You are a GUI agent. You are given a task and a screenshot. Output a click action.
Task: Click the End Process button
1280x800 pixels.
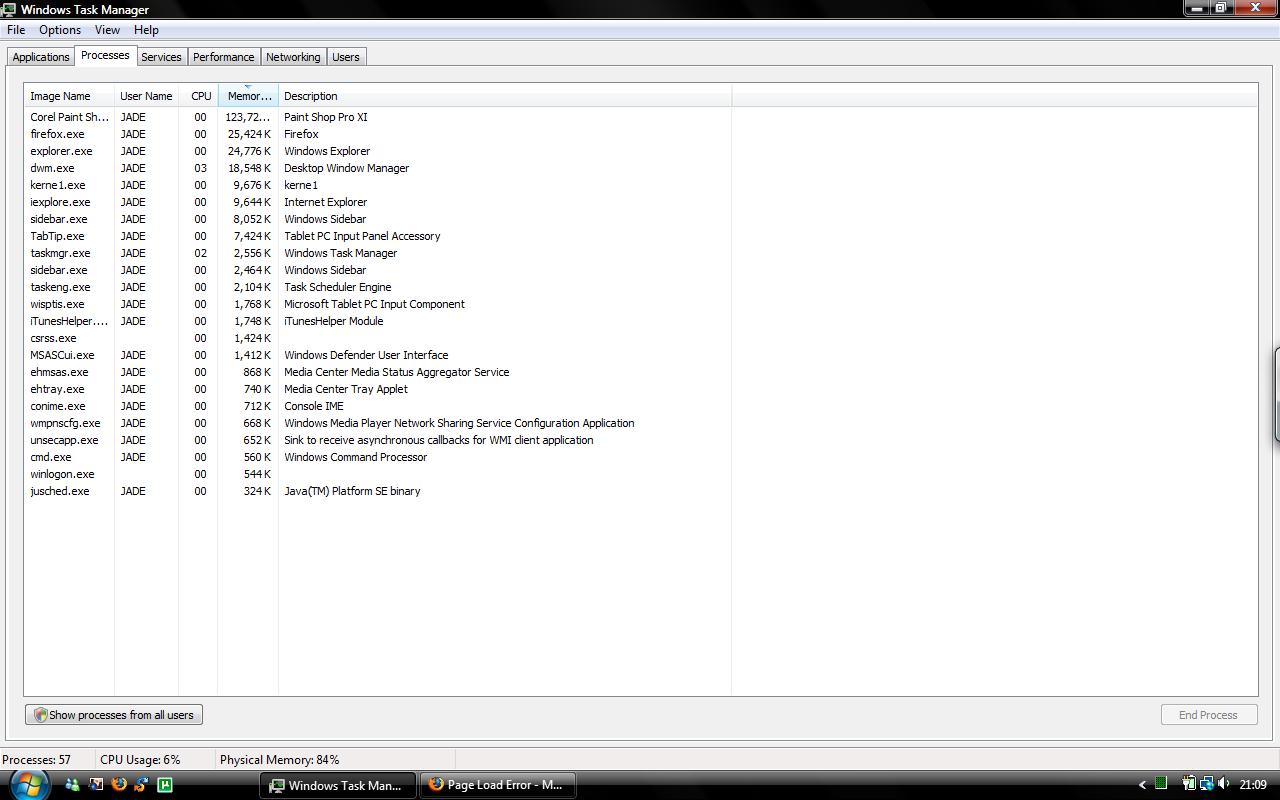pyautogui.click(x=1208, y=715)
